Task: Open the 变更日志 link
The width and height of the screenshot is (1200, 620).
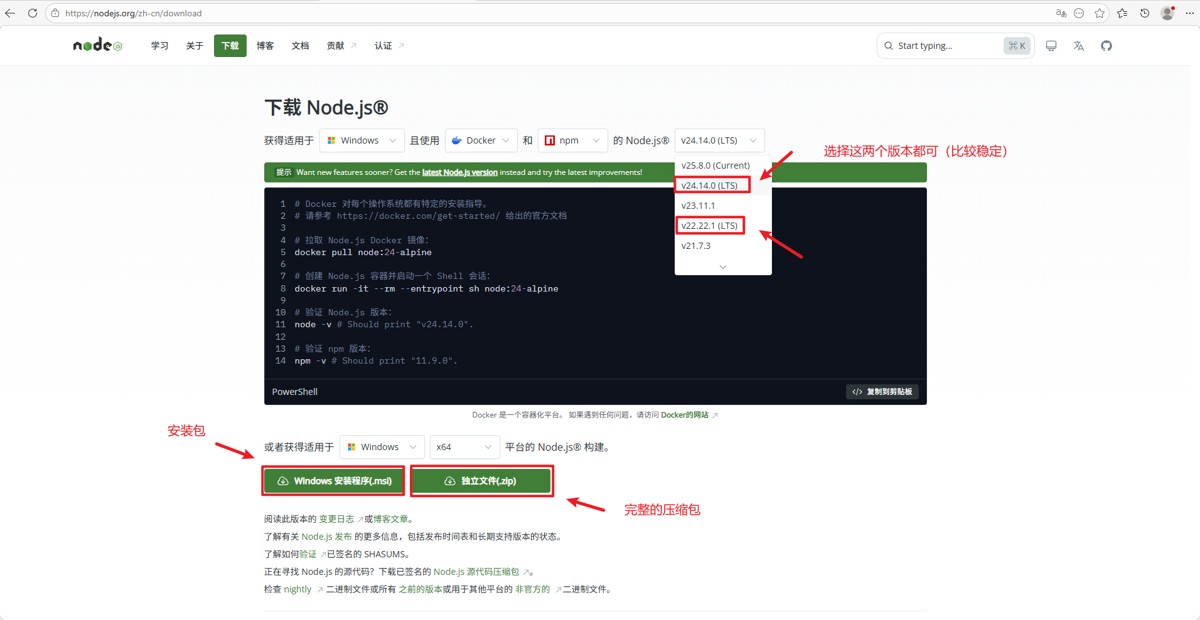Action: (341, 519)
